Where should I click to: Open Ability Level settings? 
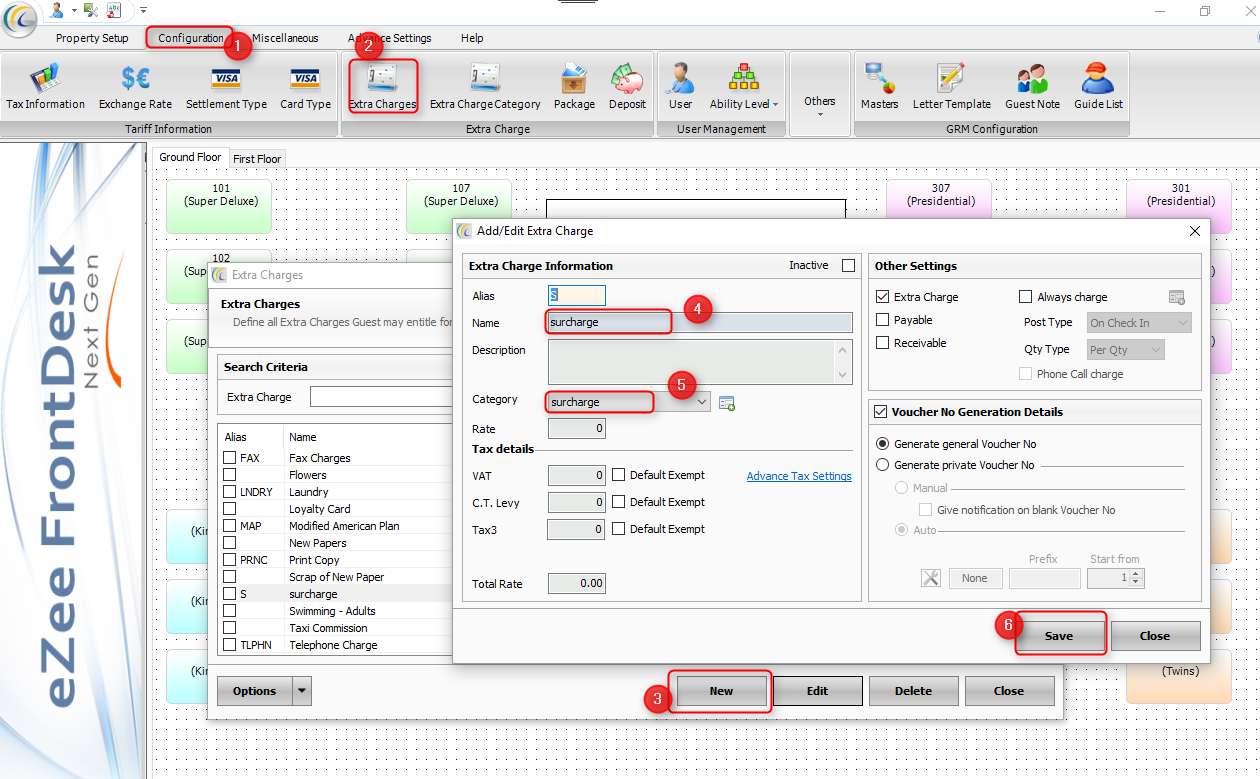coord(744,86)
